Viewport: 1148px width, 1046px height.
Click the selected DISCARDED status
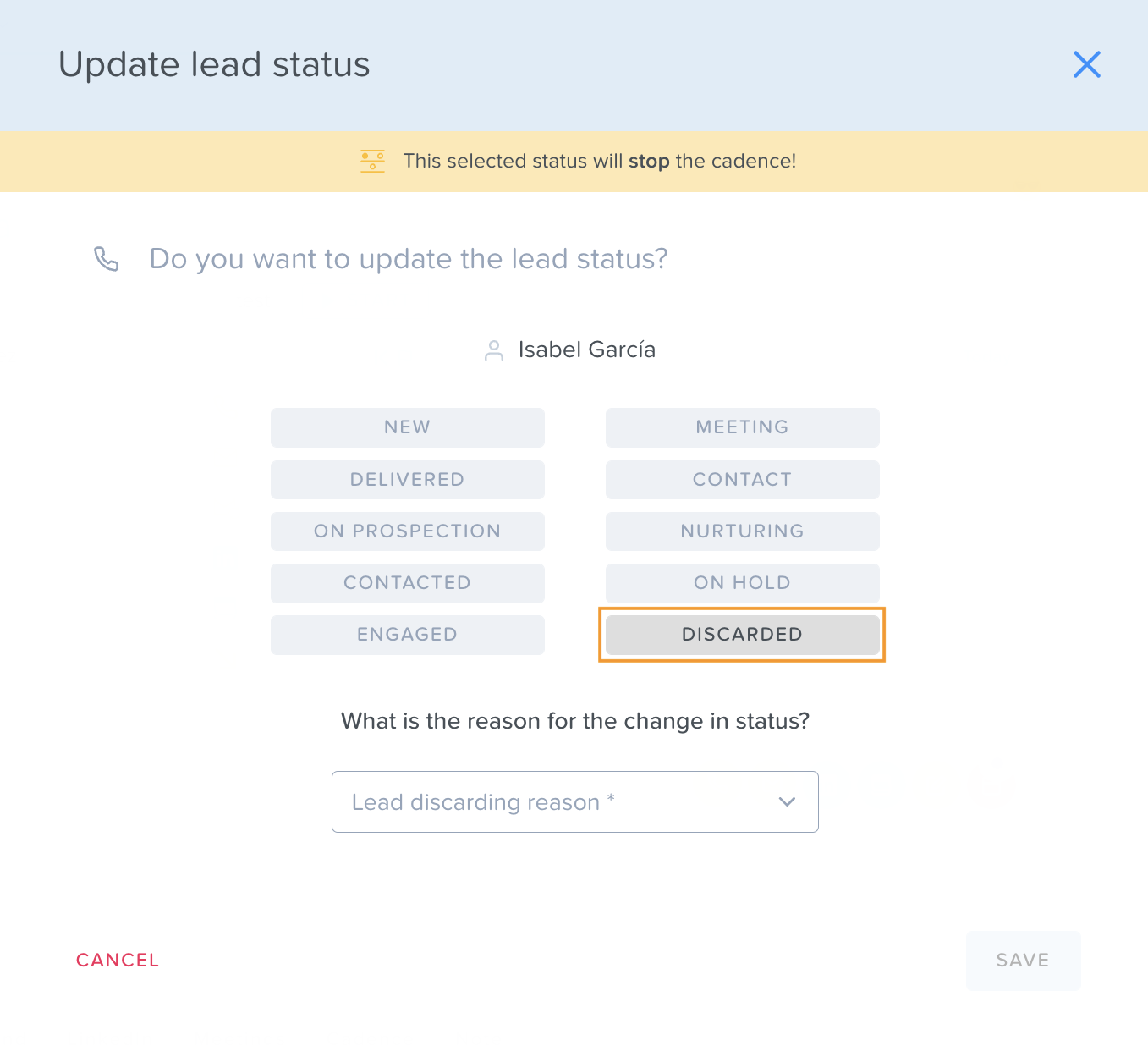pos(742,635)
